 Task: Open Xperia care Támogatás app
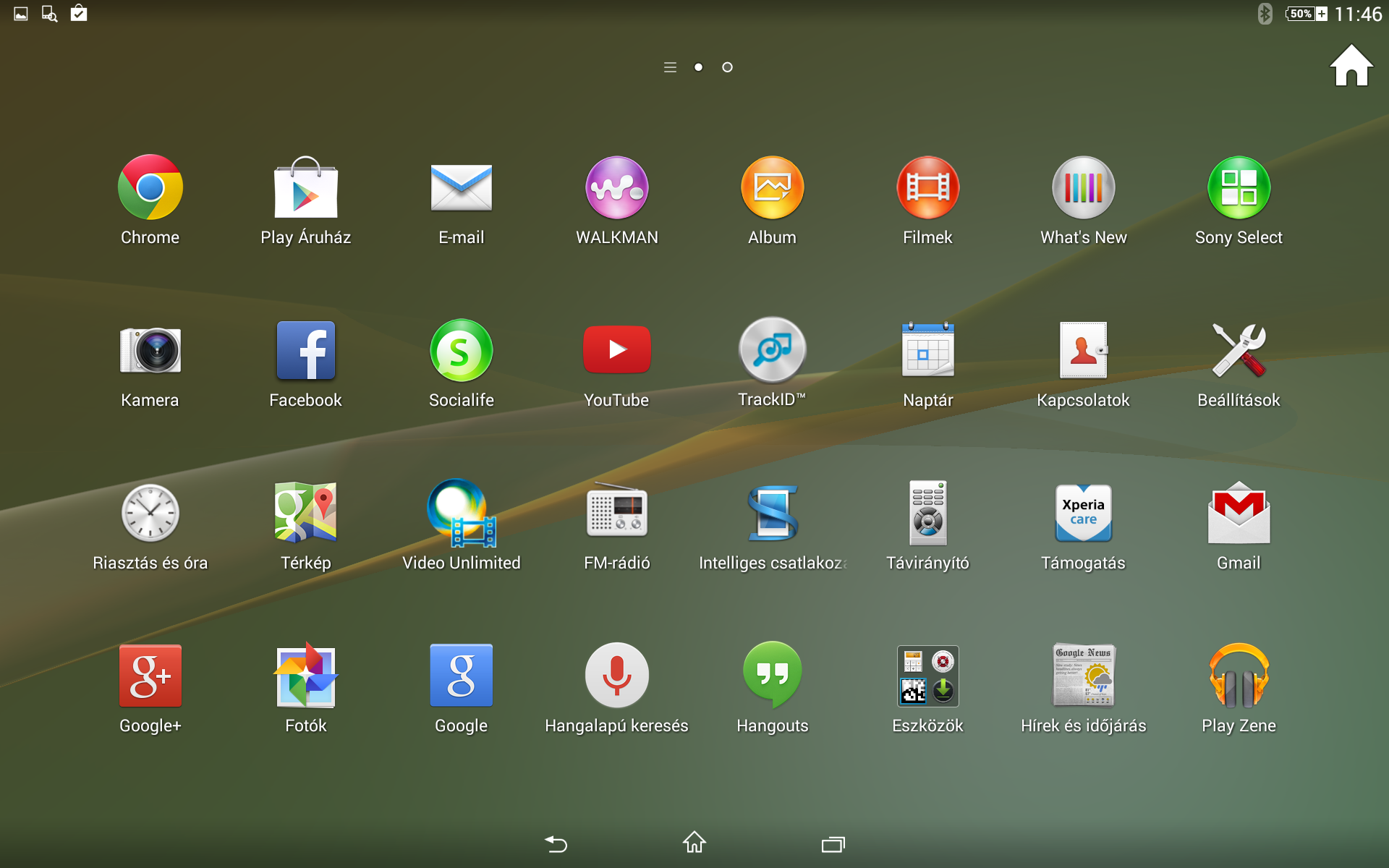tap(1084, 513)
